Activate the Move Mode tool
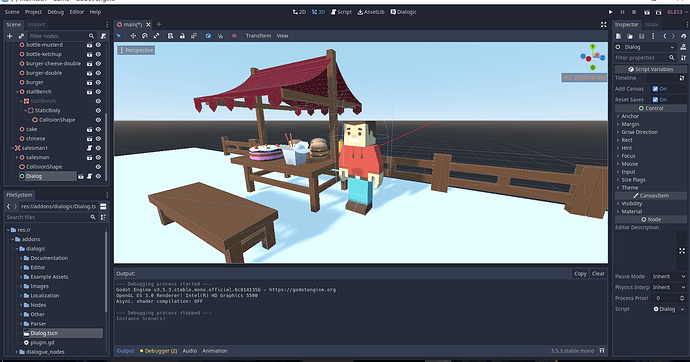 pos(133,36)
